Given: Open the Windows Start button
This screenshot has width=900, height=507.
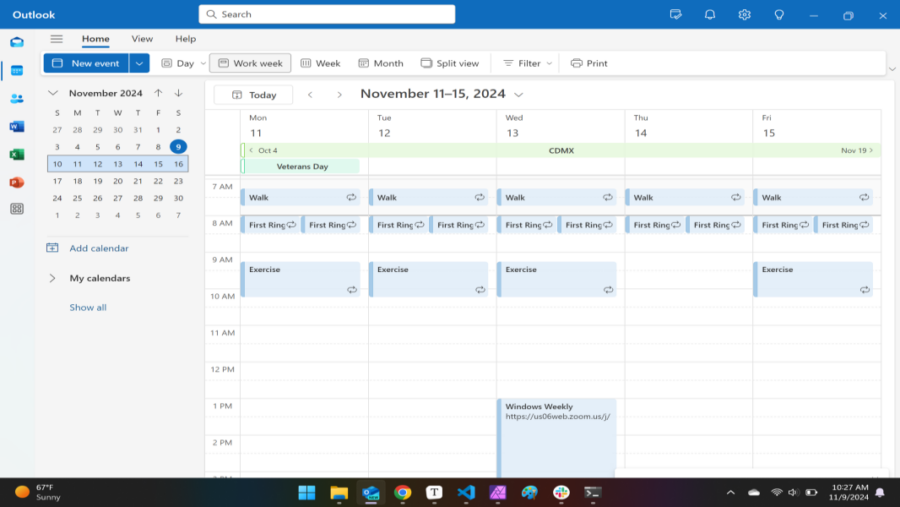Looking at the screenshot, I should [307, 493].
